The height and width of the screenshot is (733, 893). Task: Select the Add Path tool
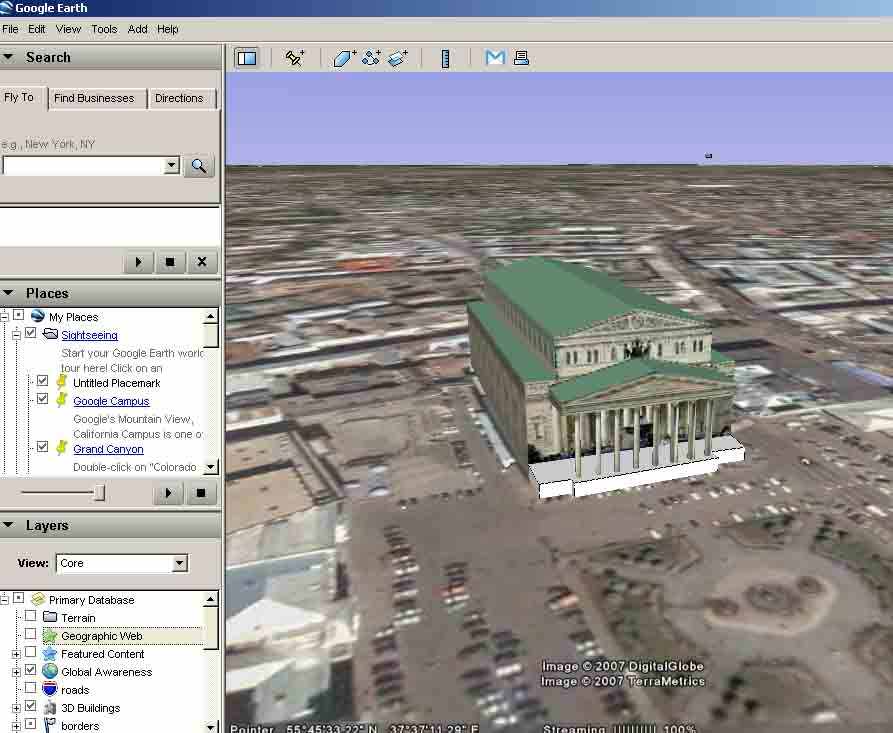[x=371, y=58]
